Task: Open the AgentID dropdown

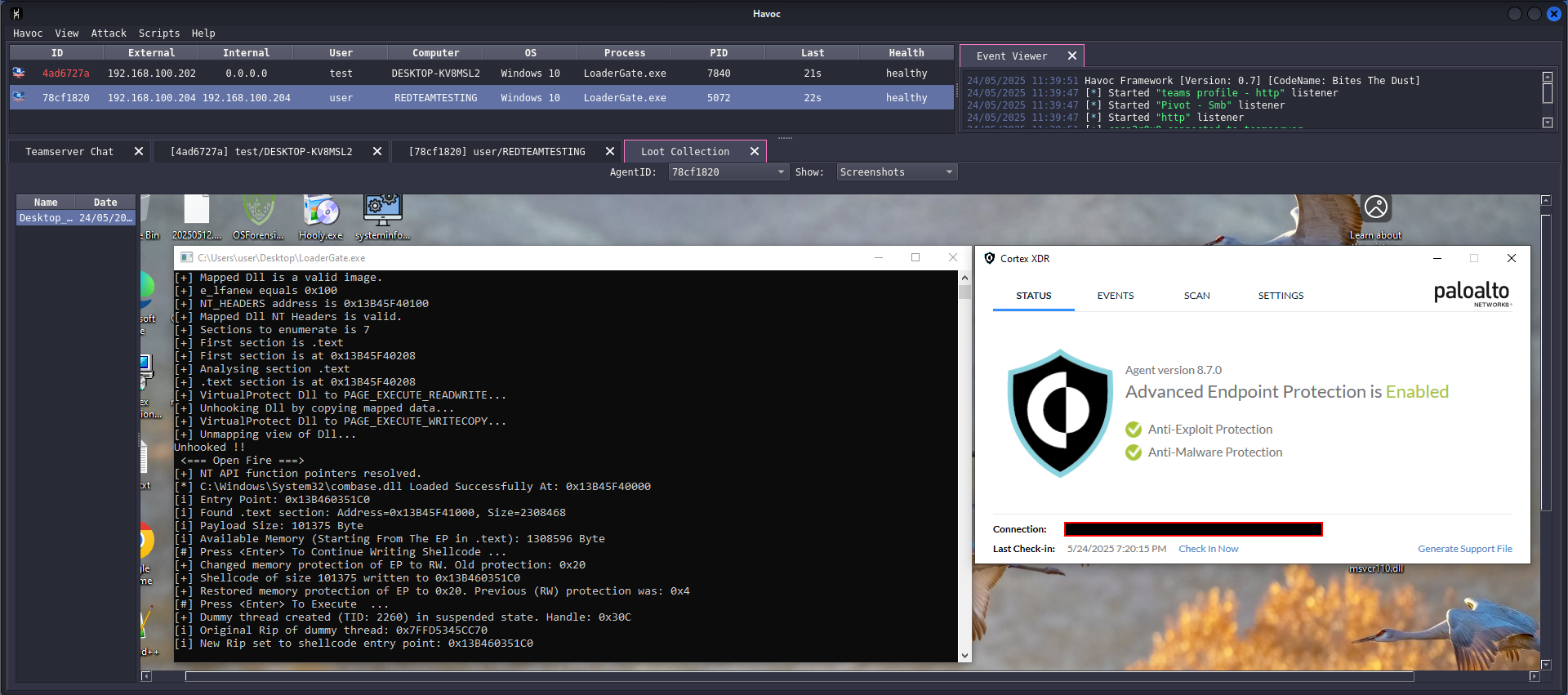Action: (x=728, y=172)
